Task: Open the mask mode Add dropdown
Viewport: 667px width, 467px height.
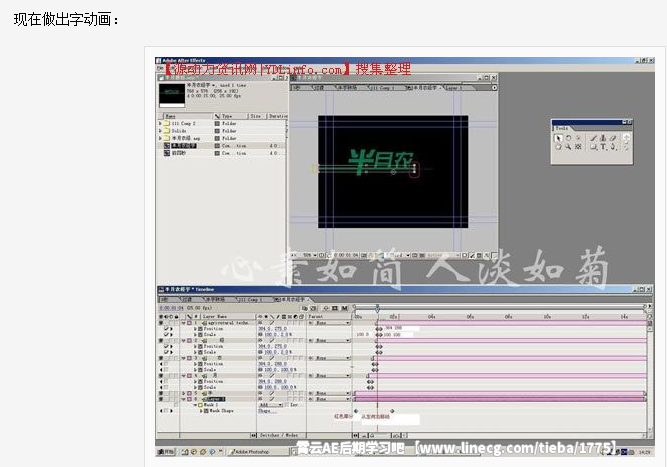Action: pos(271,405)
